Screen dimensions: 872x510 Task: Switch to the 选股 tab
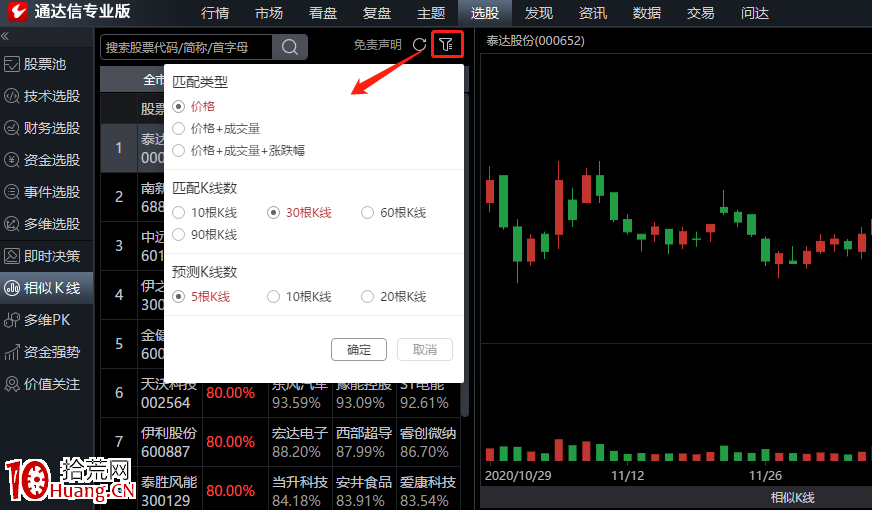click(x=485, y=13)
